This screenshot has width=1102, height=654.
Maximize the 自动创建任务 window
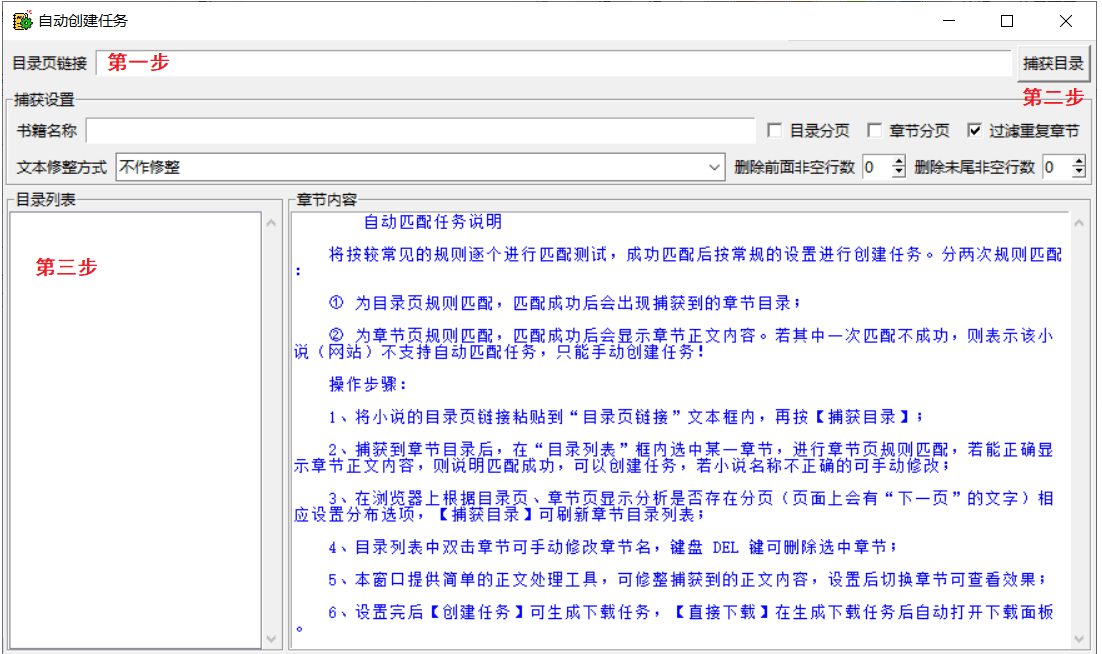click(x=1007, y=21)
